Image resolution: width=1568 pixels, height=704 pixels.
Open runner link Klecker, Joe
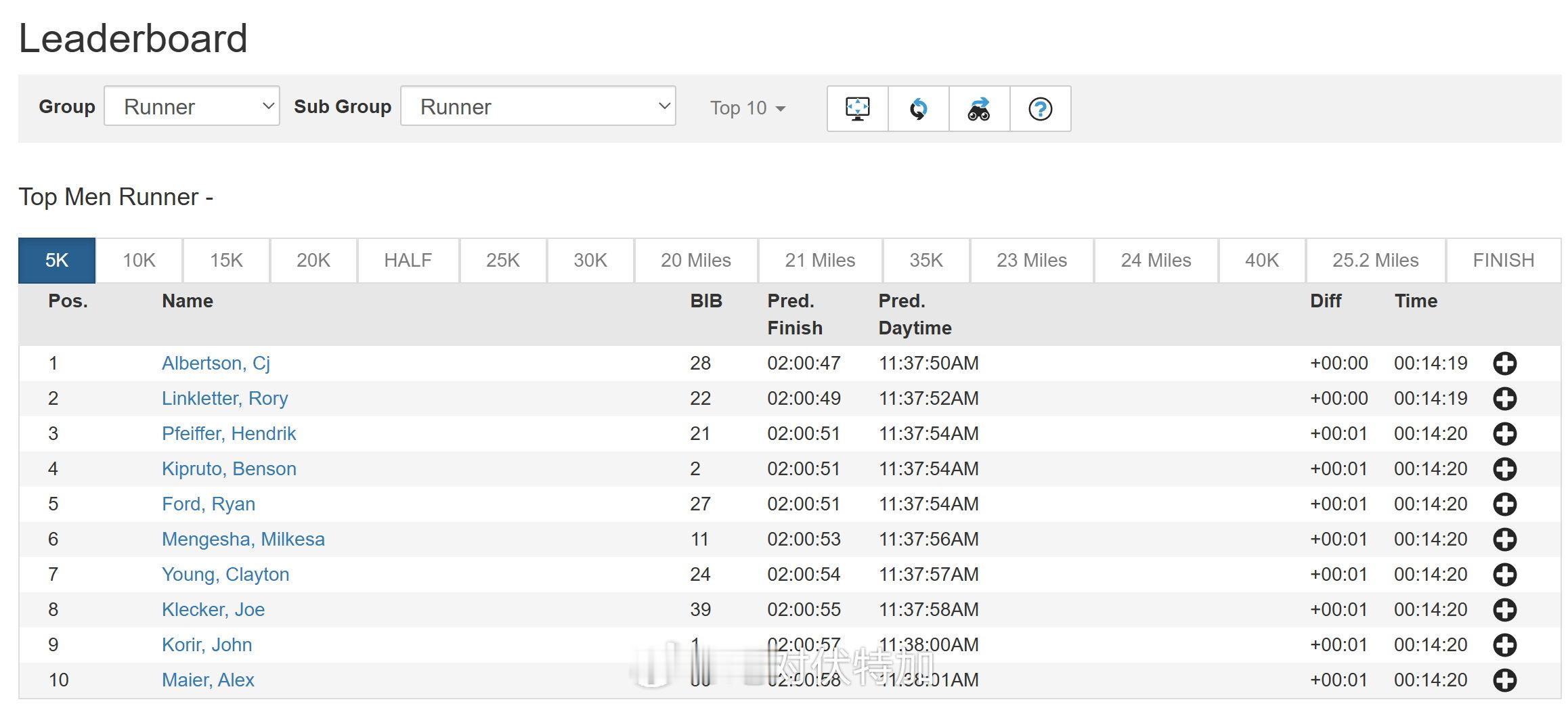[213, 610]
